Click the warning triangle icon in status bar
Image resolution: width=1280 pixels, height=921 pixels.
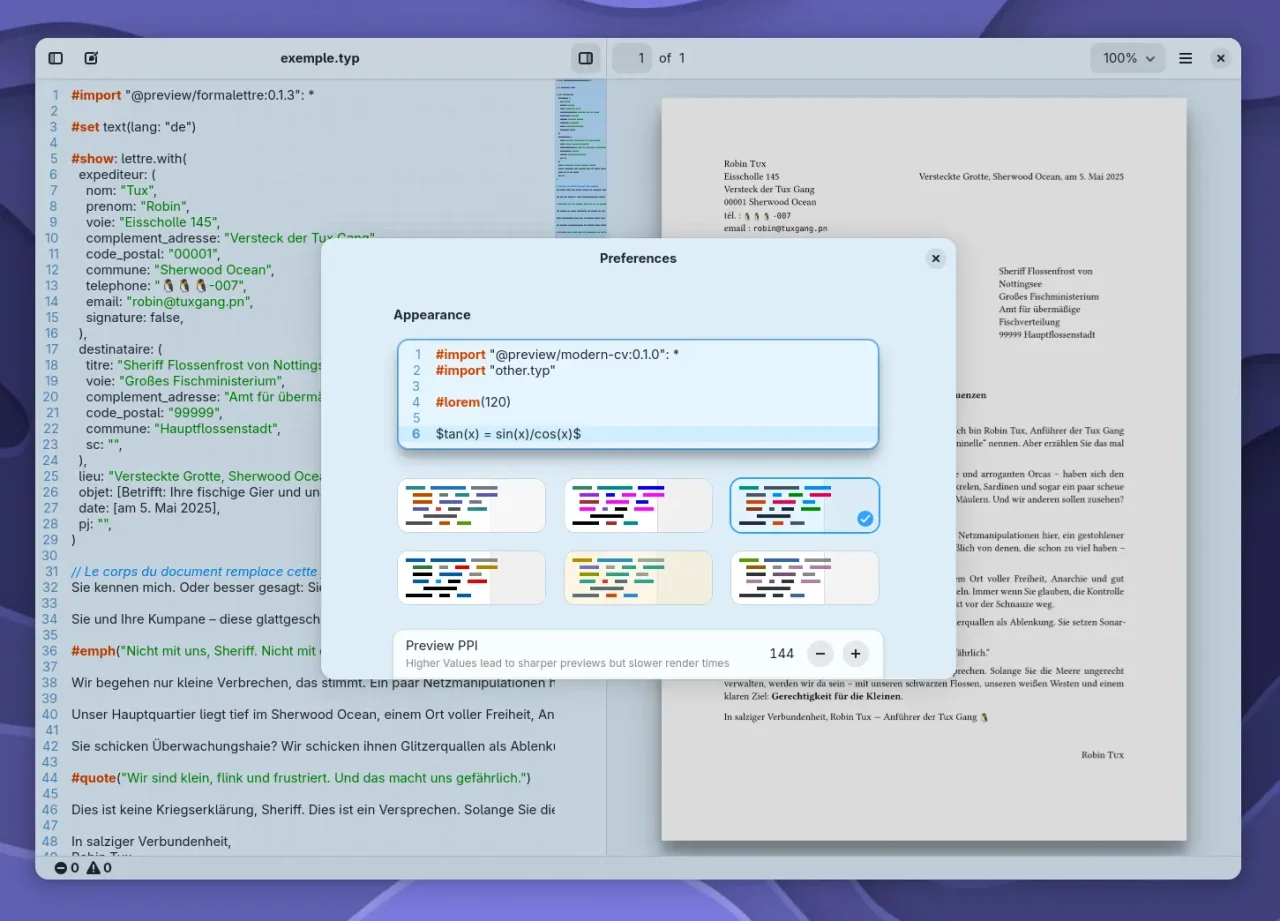point(93,868)
